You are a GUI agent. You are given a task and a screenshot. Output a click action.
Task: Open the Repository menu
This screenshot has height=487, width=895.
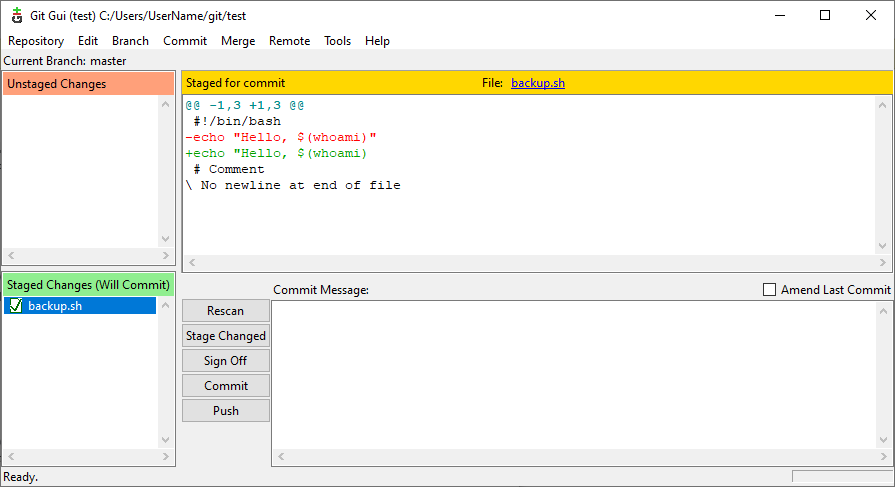coord(36,41)
